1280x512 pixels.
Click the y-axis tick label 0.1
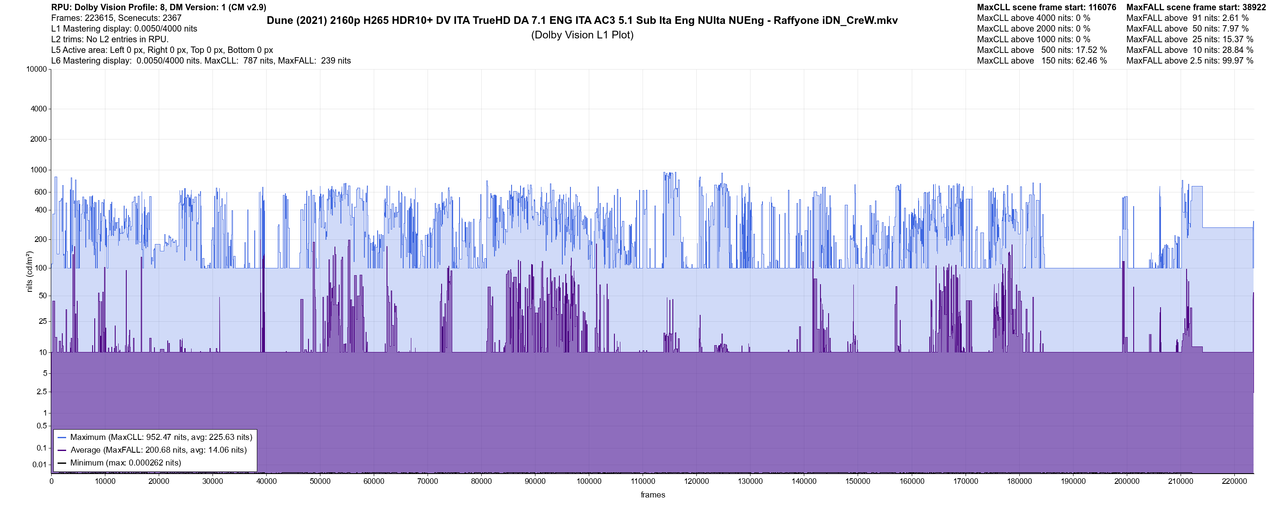pos(41,449)
